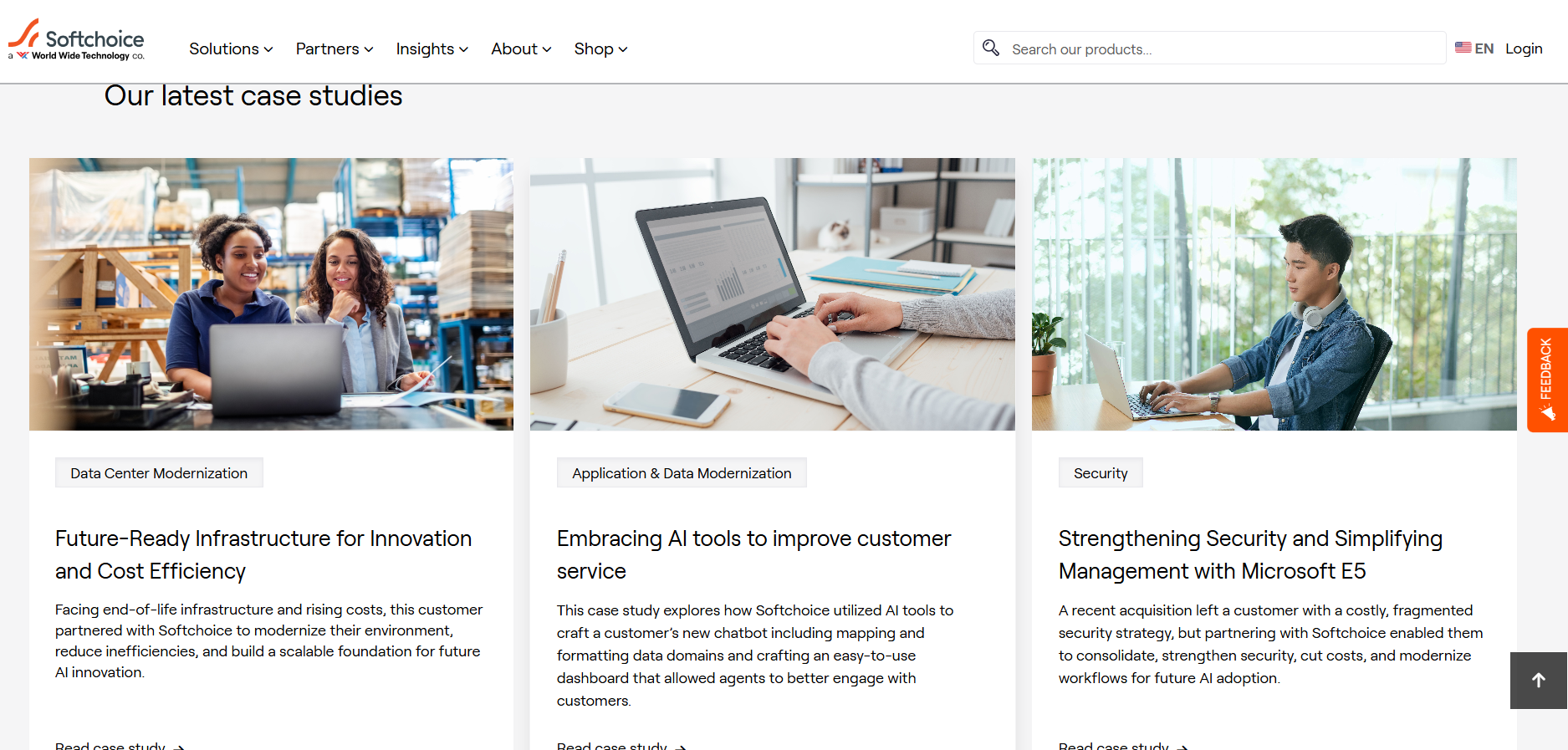
Task: Click the Application & Data Modernization tag
Action: (682, 473)
